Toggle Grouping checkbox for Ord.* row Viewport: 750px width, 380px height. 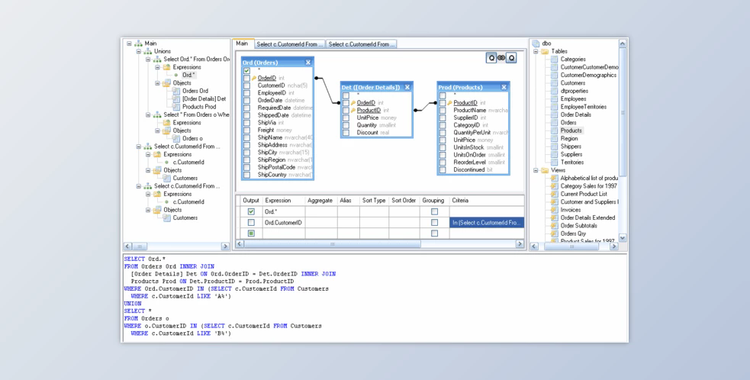coord(434,212)
